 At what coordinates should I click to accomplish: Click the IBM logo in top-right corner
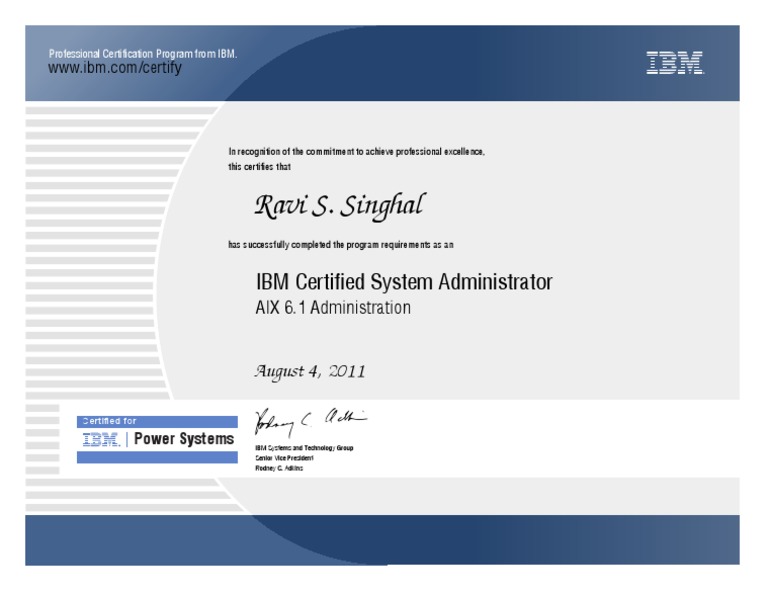pyautogui.click(x=675, y=63)
